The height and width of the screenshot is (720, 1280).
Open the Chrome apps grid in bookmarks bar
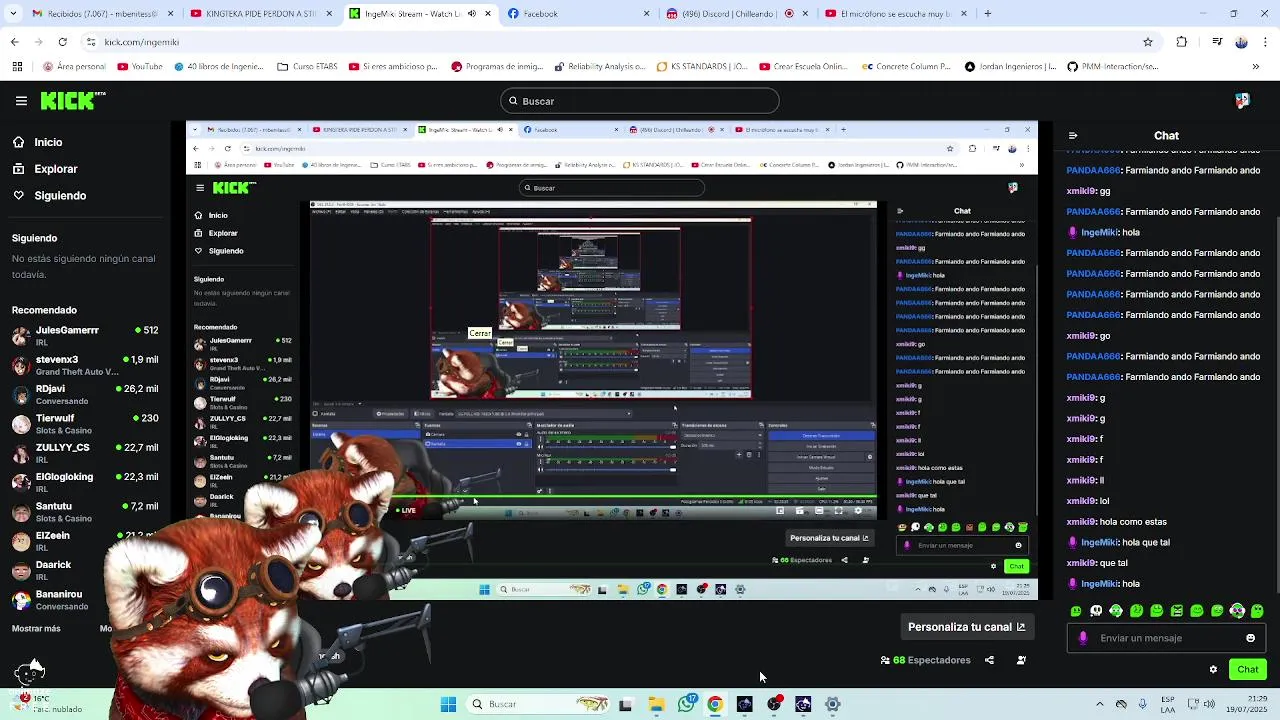coord(17,67)
